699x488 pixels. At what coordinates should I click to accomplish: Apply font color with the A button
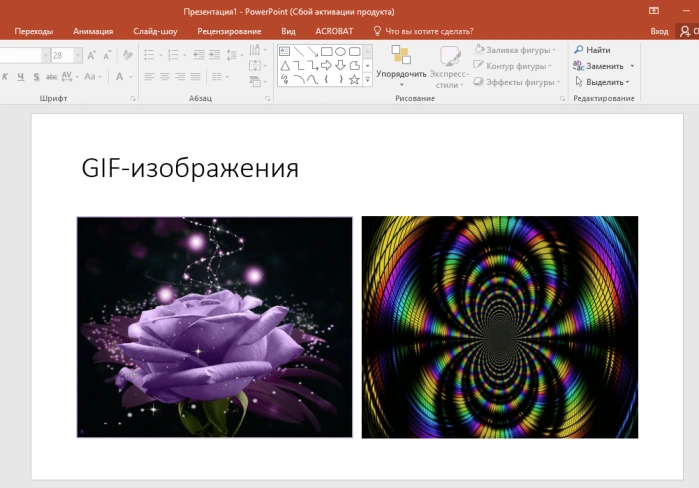coord(119,77)
